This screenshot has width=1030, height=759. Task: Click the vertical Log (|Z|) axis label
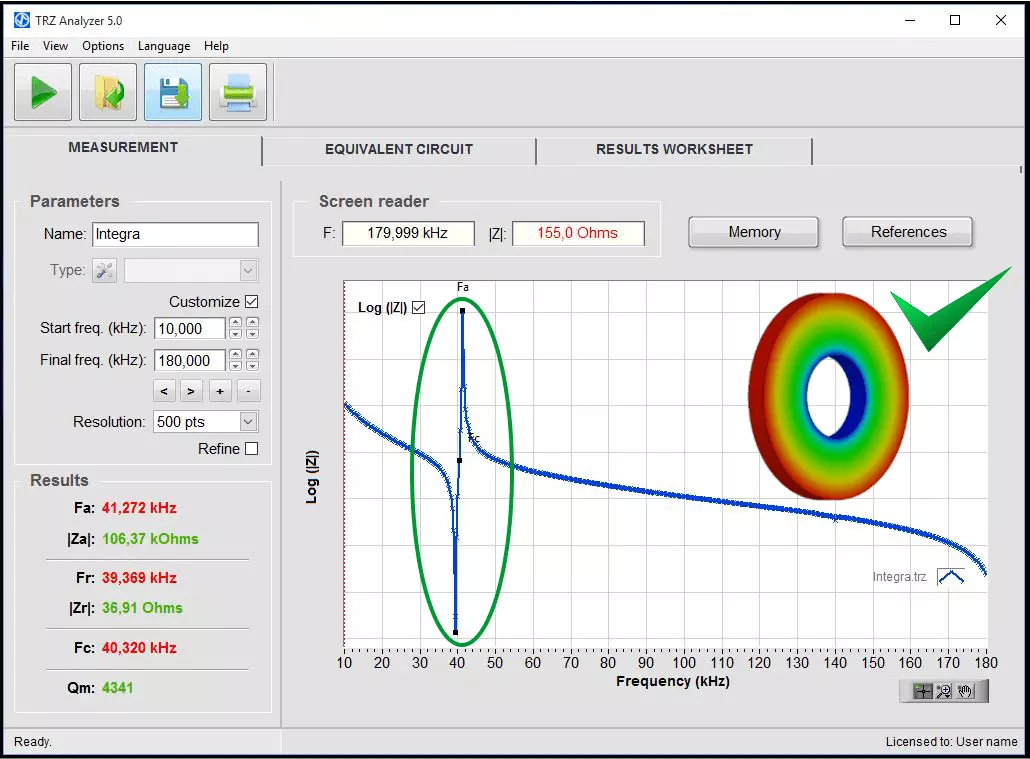[x=312, y=477]
